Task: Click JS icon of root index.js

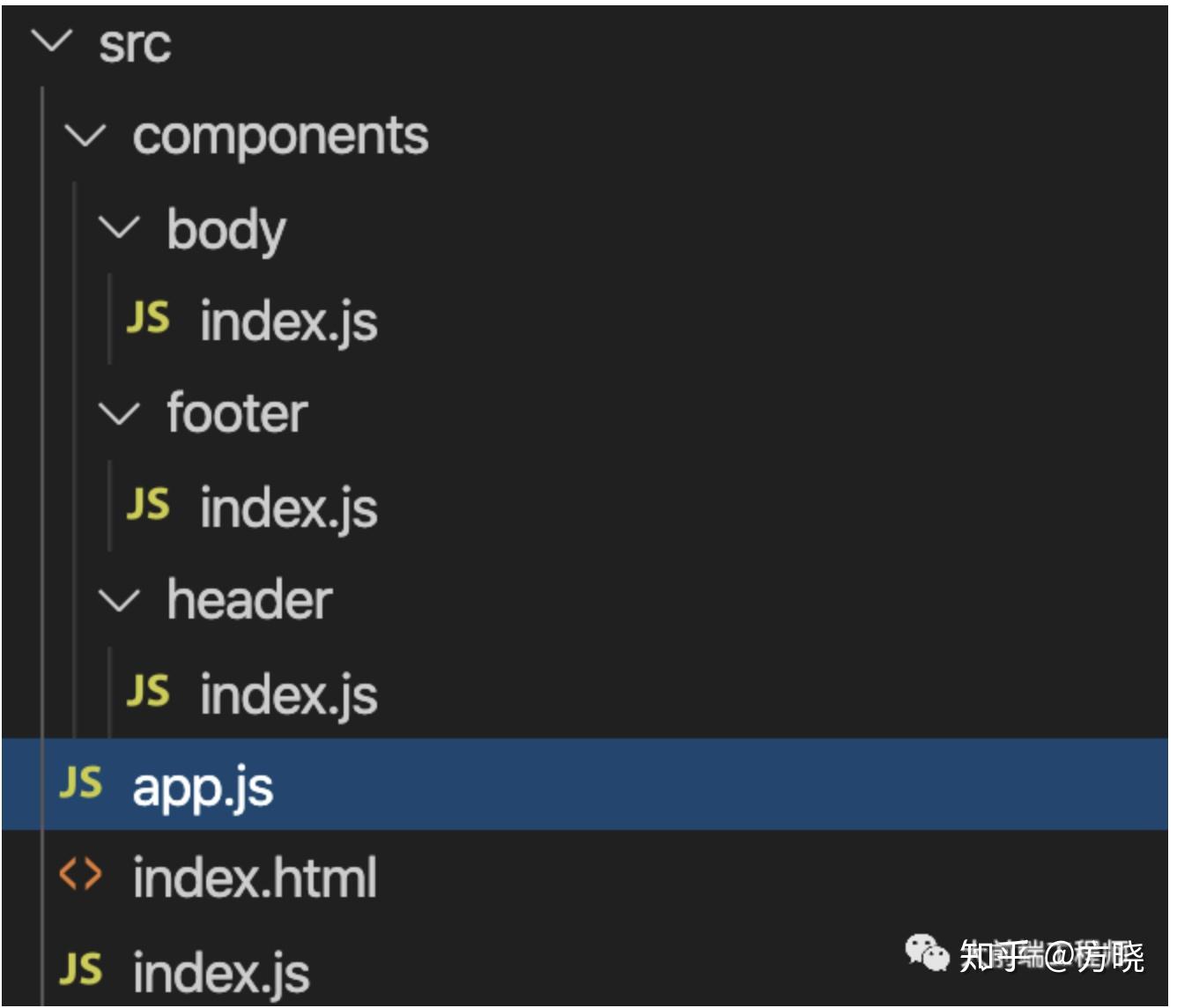Action: (81, 969)
